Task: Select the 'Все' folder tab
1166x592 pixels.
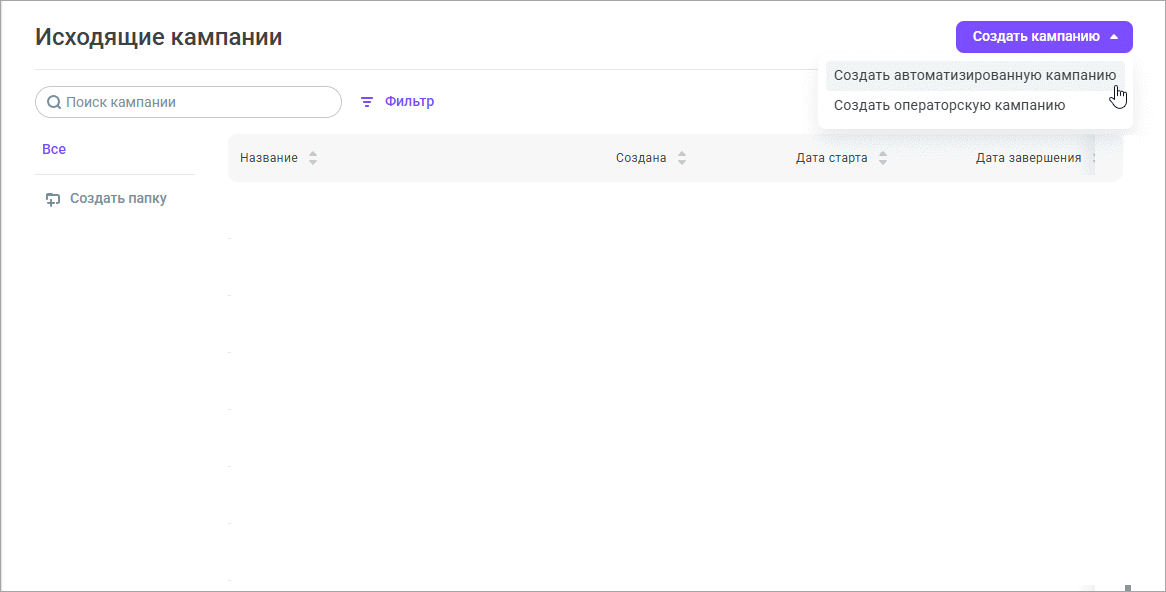Action: [x=54, y=149]
